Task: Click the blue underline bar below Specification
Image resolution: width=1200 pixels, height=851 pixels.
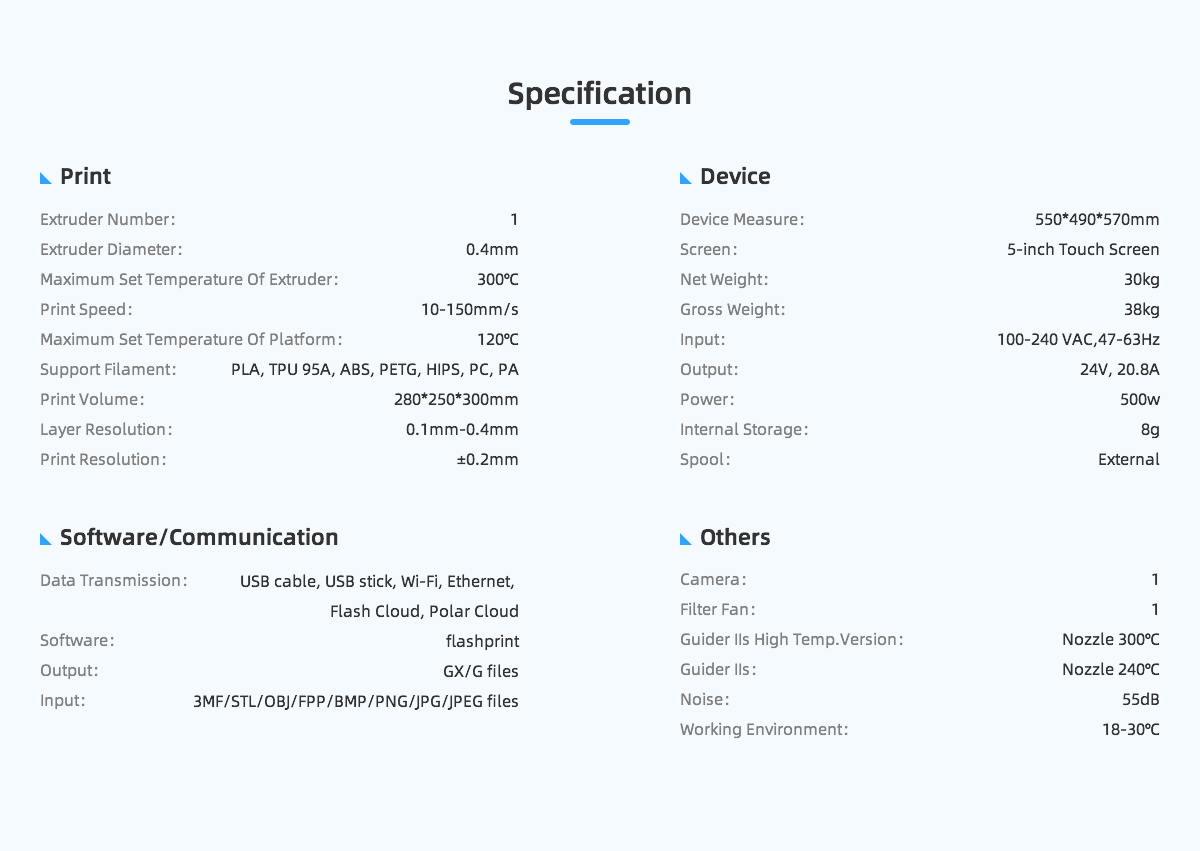Action: [600, 122]
